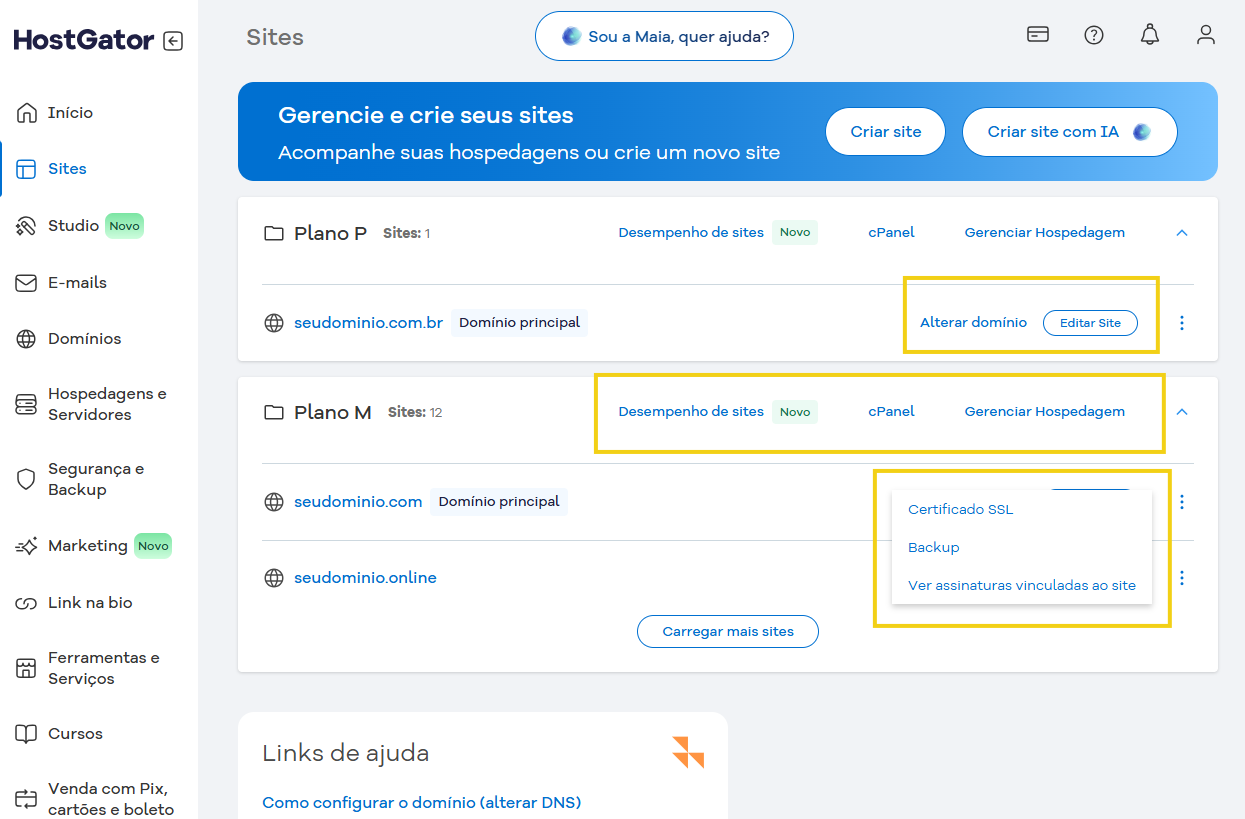Open the help question mark icon

coord(1094,35)
